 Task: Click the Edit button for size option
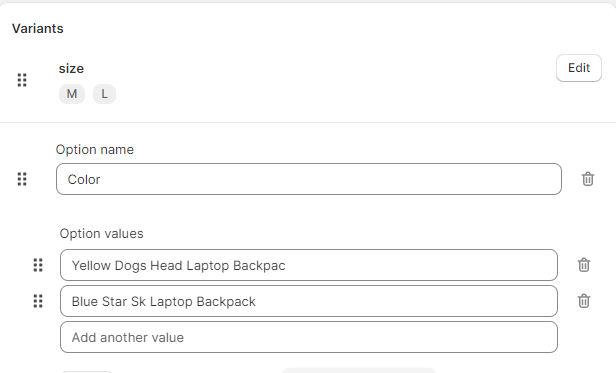tap(579, 68)
